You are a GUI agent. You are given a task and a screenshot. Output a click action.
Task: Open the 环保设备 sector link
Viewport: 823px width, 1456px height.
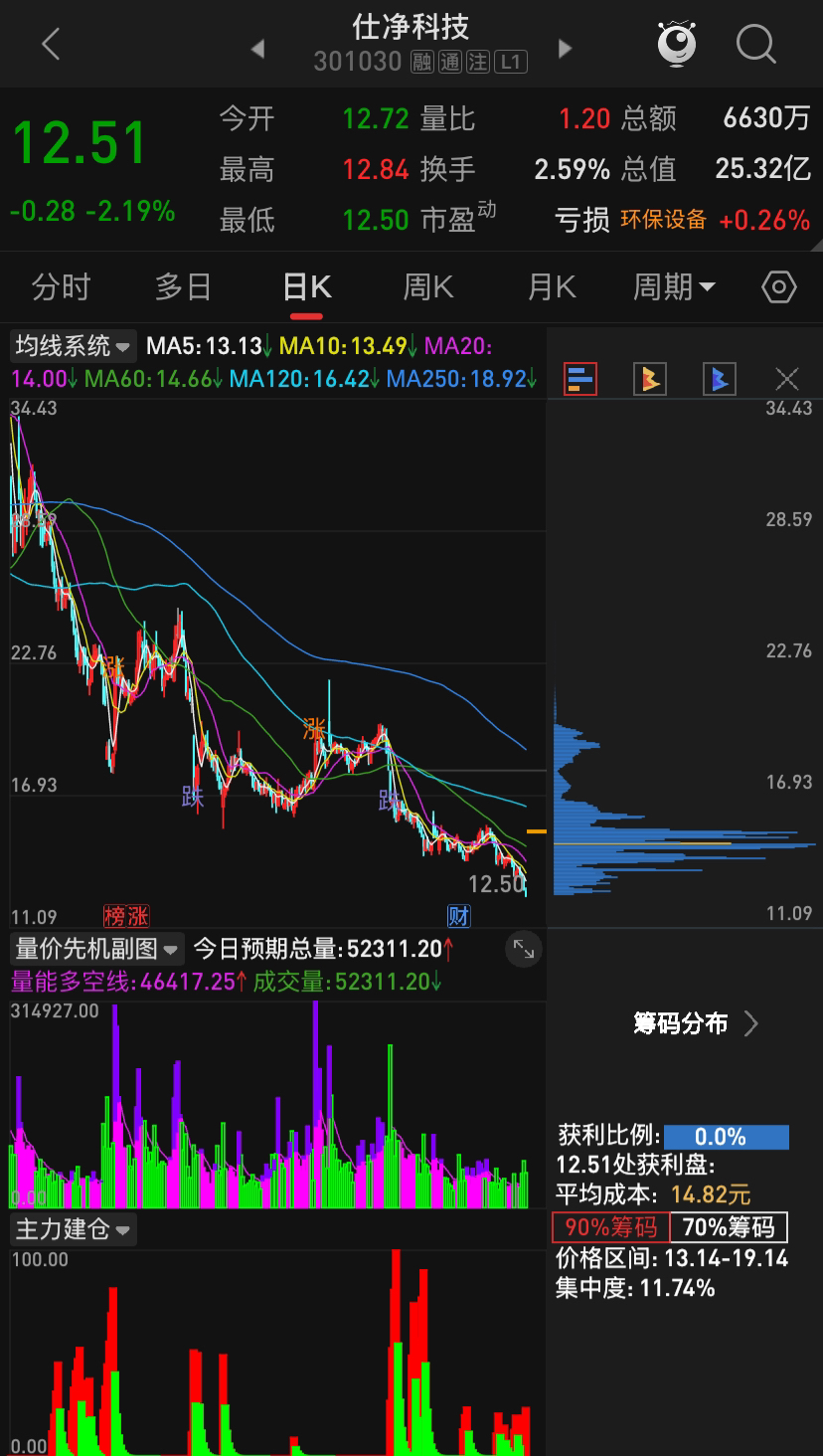[664, 220]
